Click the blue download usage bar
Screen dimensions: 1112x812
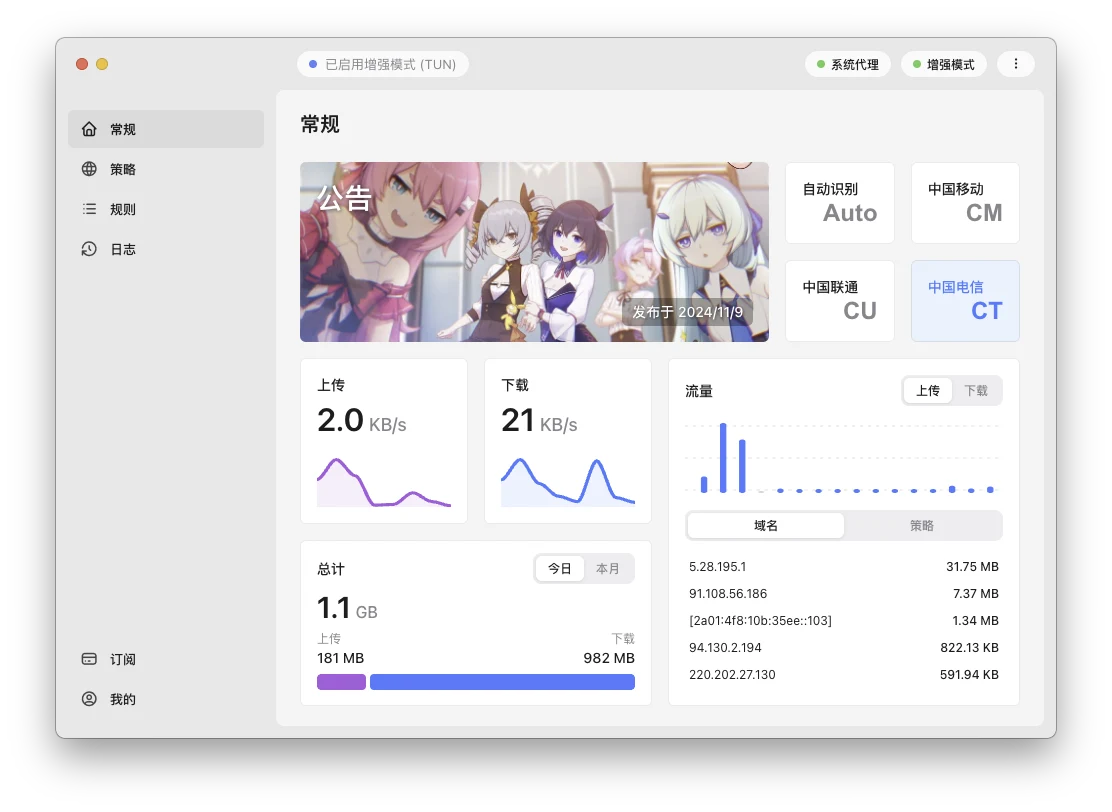(x=502, y=682)
